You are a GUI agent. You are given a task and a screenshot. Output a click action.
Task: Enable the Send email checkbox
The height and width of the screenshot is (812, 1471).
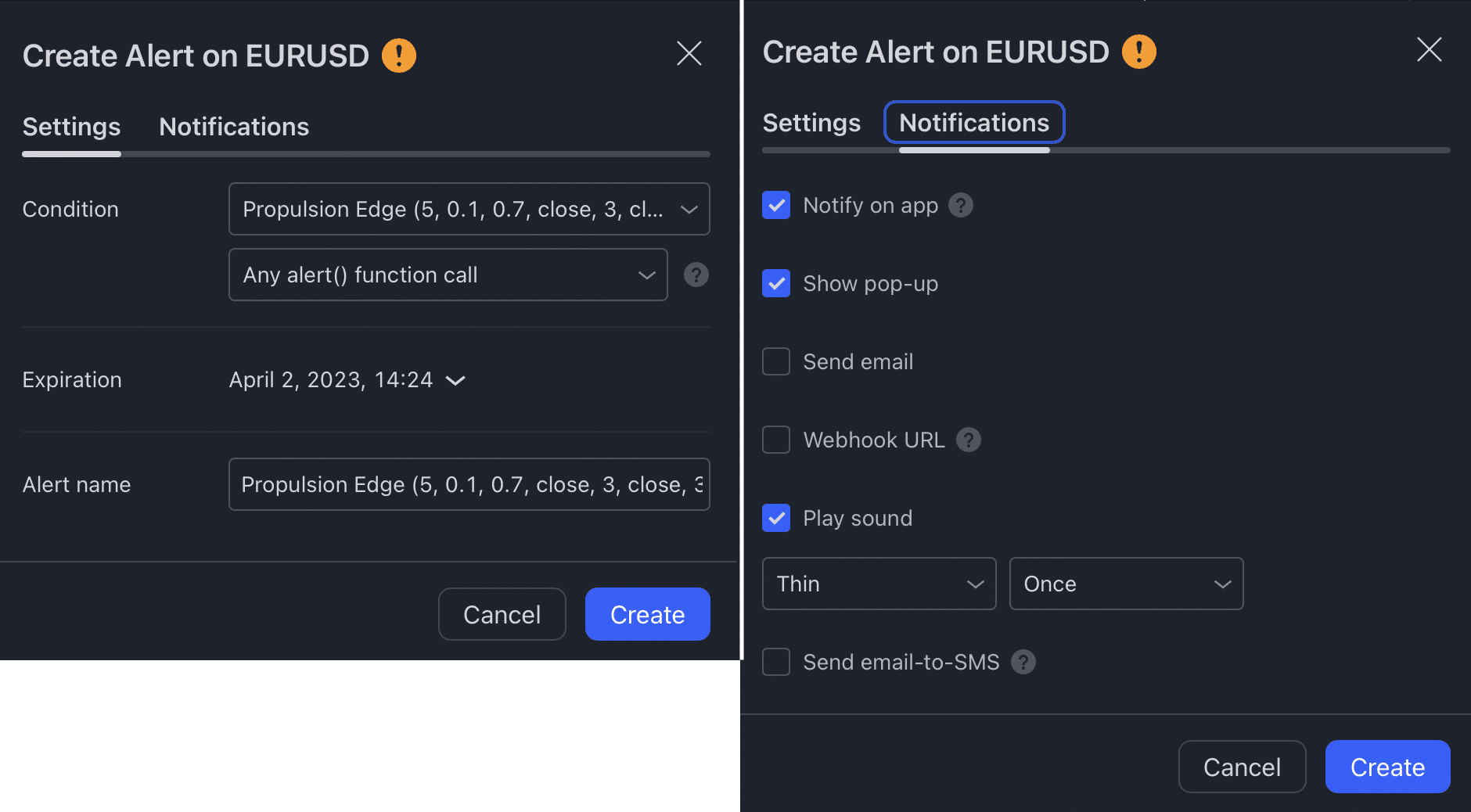pyautogui.click(x=776, y=361)
